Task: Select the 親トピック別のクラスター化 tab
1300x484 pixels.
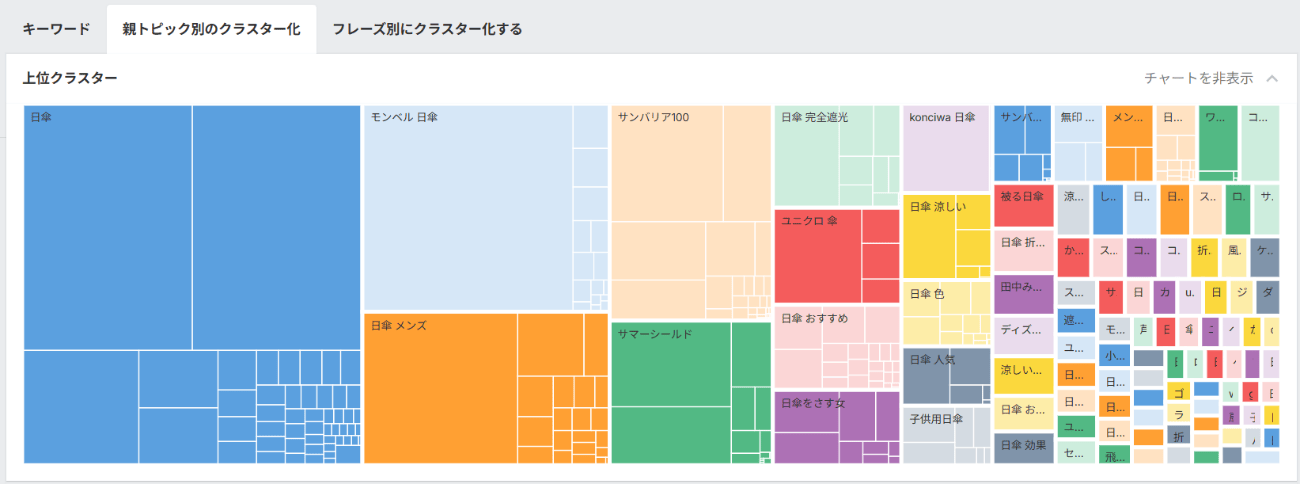Action: 211,29
